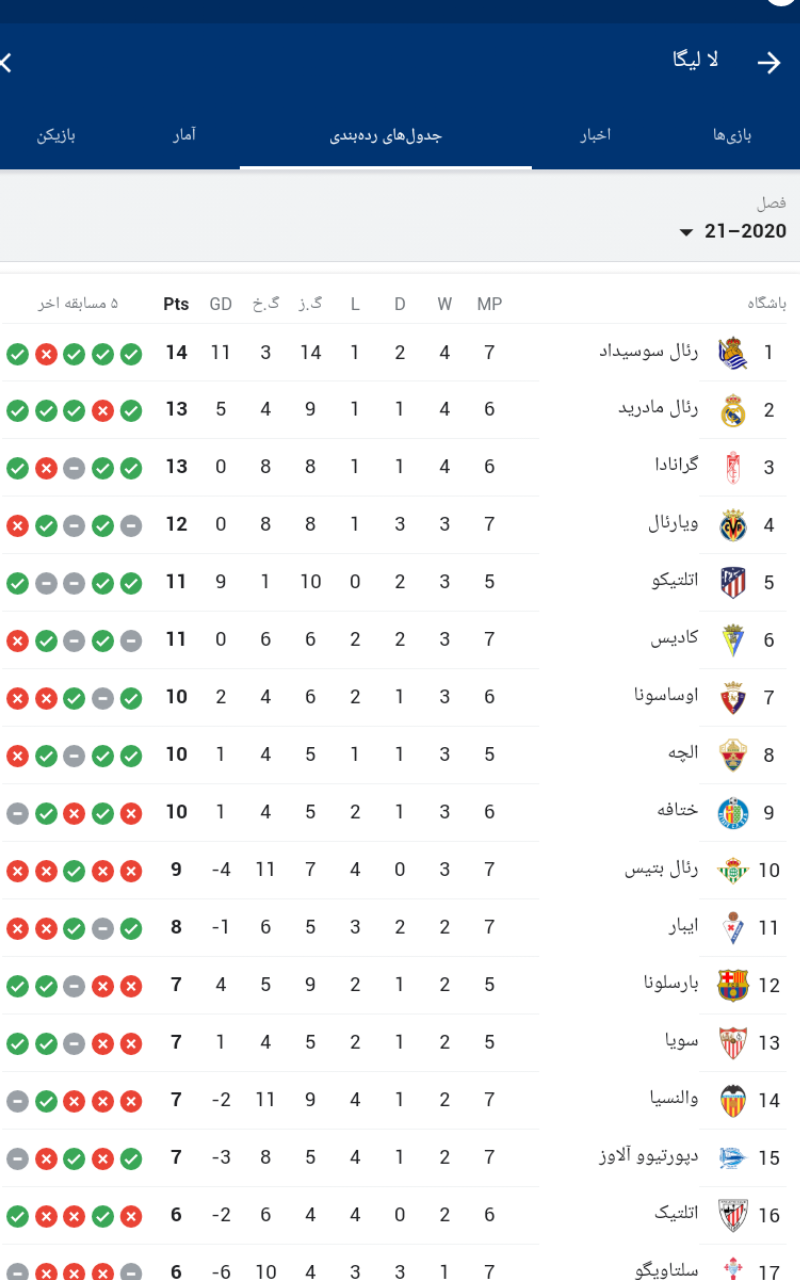The width and height of the screenshot is (800, 1280).
Task: Open the Valencia club crest
Action: click(733, 1100)
